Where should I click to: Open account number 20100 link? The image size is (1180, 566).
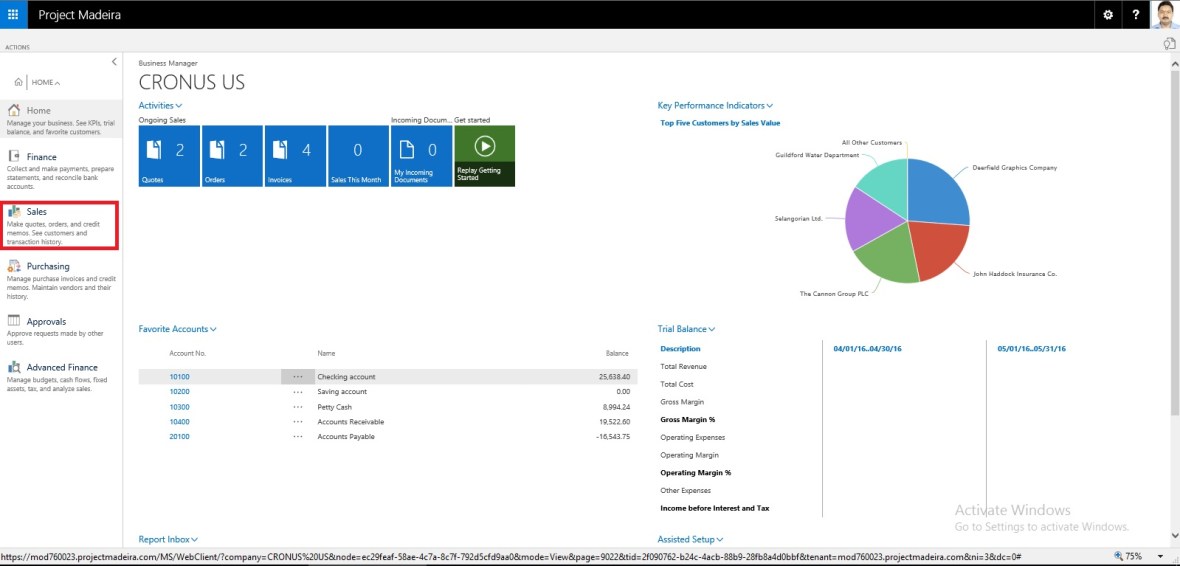179,437
